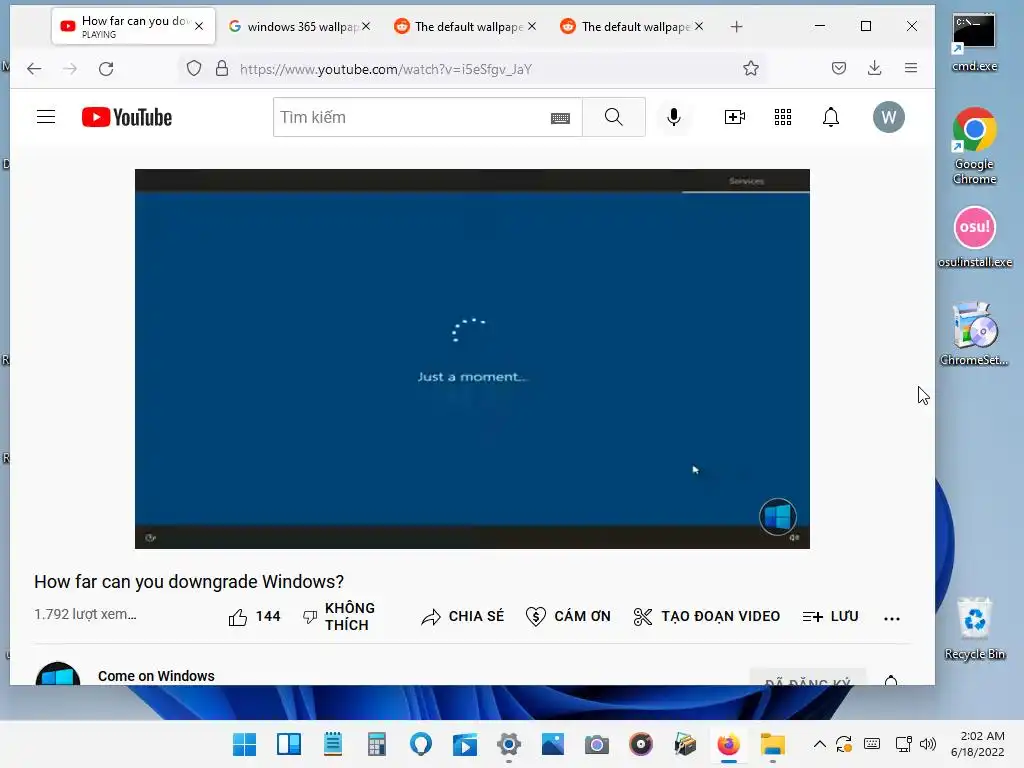
Task: Open the Tips lightbulb app in taskbar
Action: (x=421, y=744)
